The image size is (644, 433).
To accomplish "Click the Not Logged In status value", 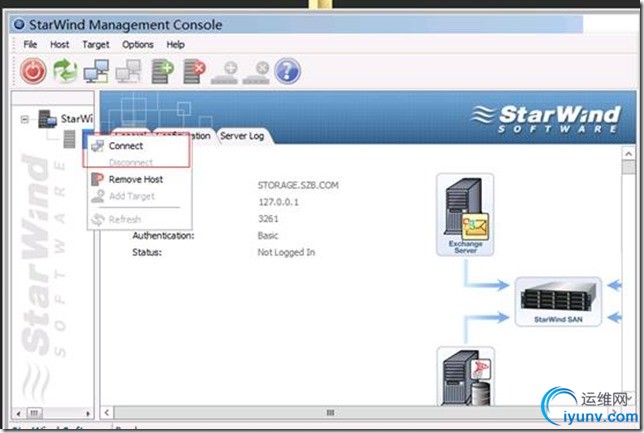I will (x=286, y=252).
